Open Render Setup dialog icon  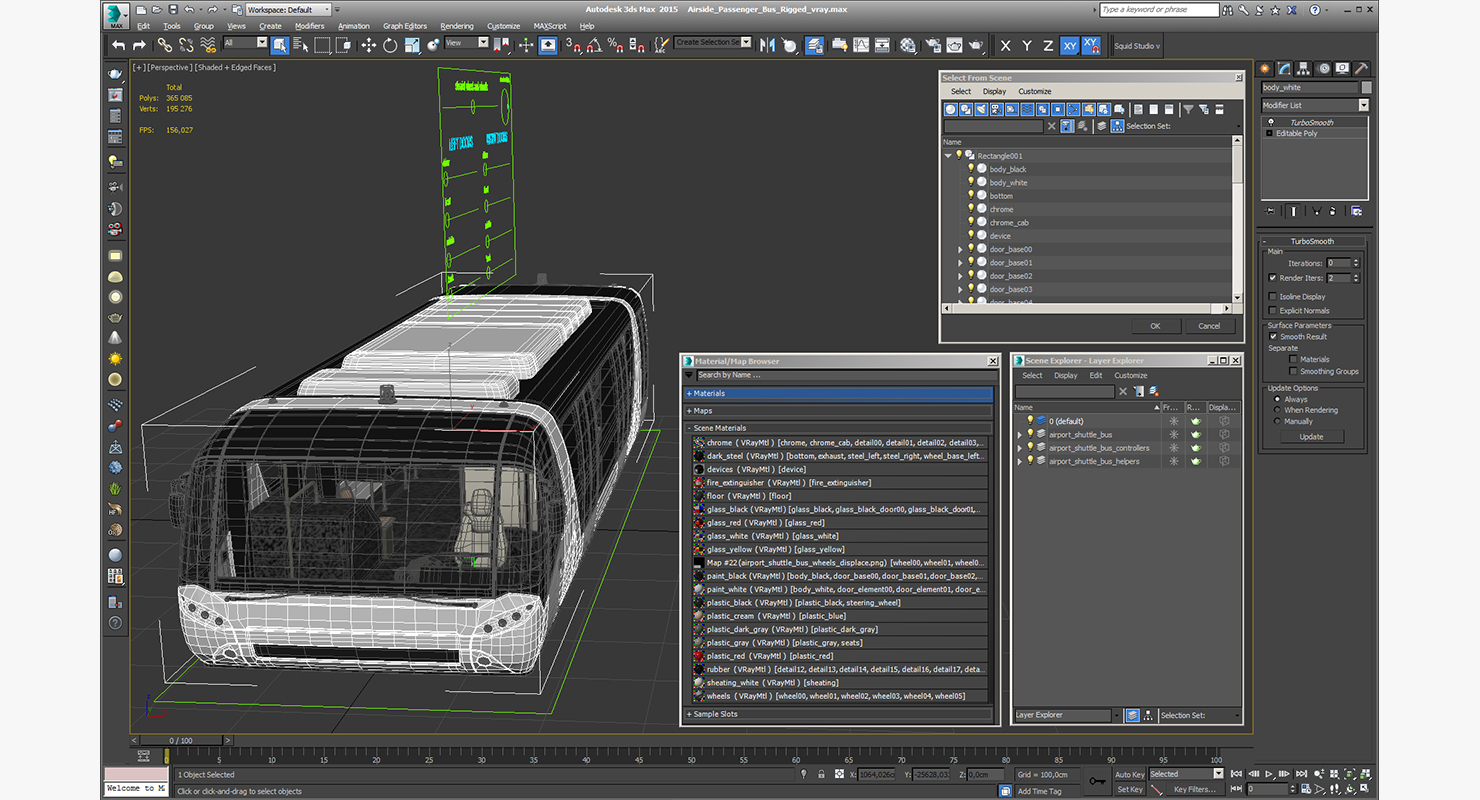tap(932, 45)
